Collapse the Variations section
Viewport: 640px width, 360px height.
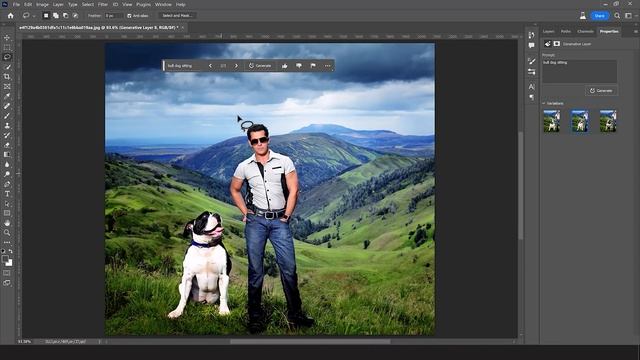click(x=544, y=103)
